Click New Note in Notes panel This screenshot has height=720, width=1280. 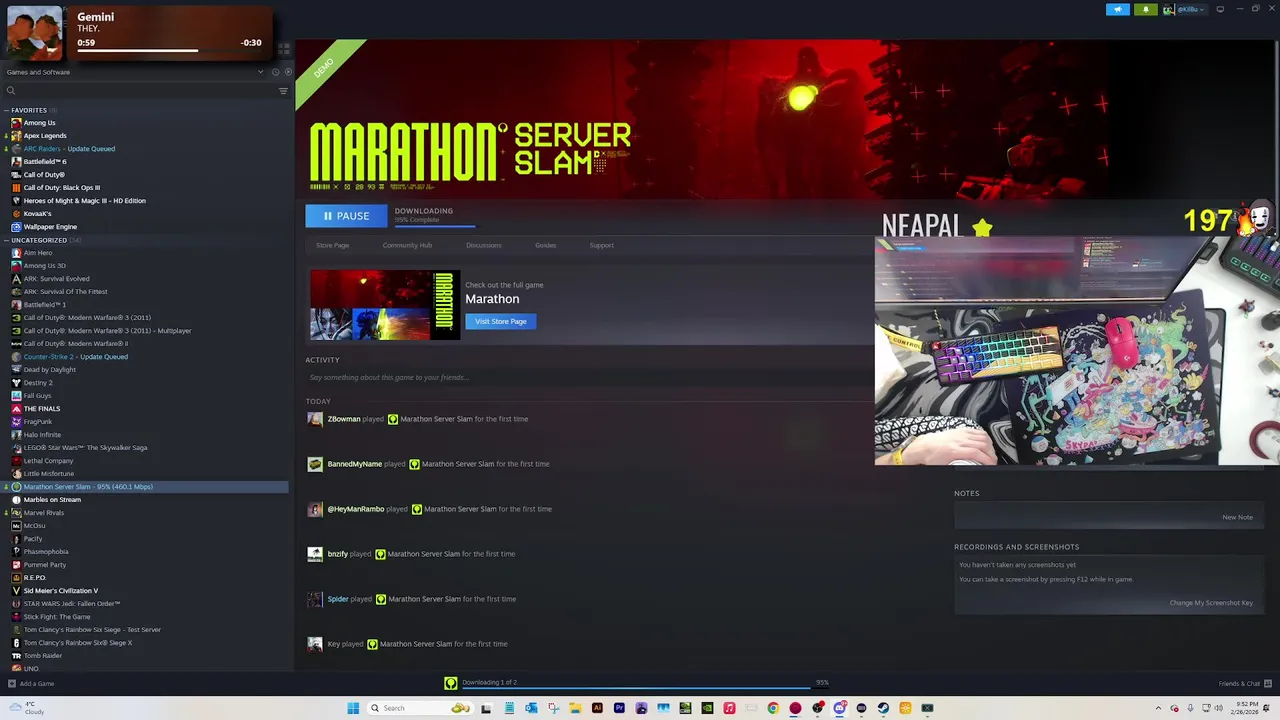1237,517
